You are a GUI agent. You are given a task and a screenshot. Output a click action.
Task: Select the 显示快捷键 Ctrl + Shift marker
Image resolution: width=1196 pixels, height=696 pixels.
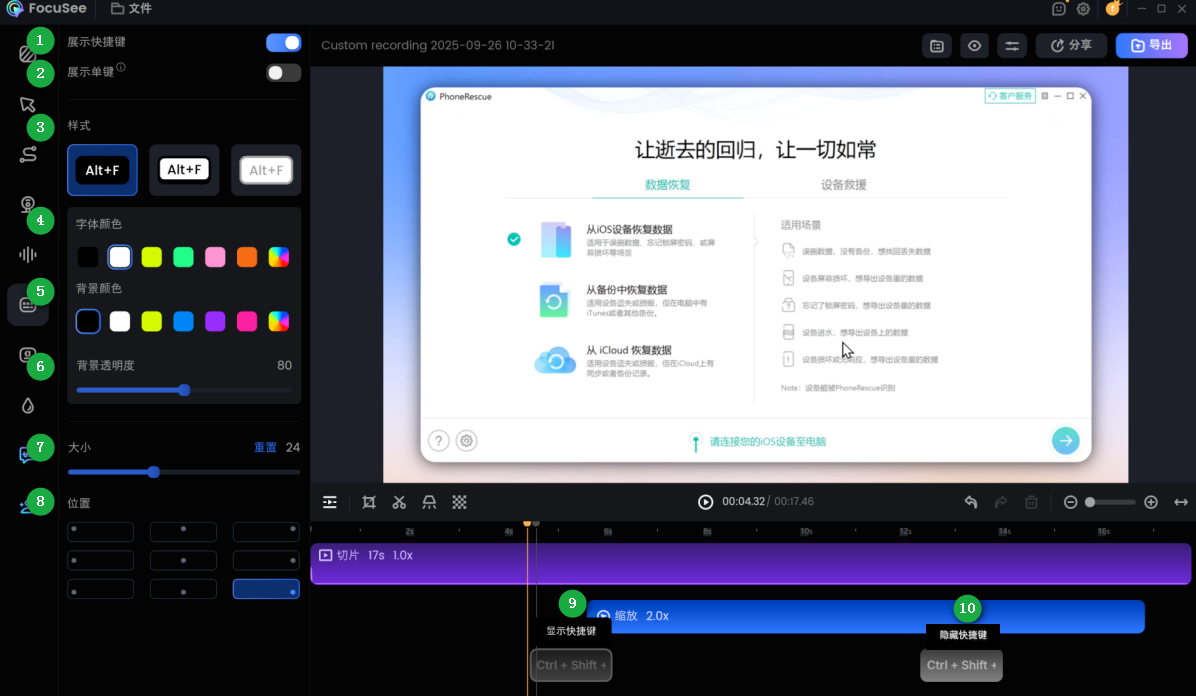point(571,665)
